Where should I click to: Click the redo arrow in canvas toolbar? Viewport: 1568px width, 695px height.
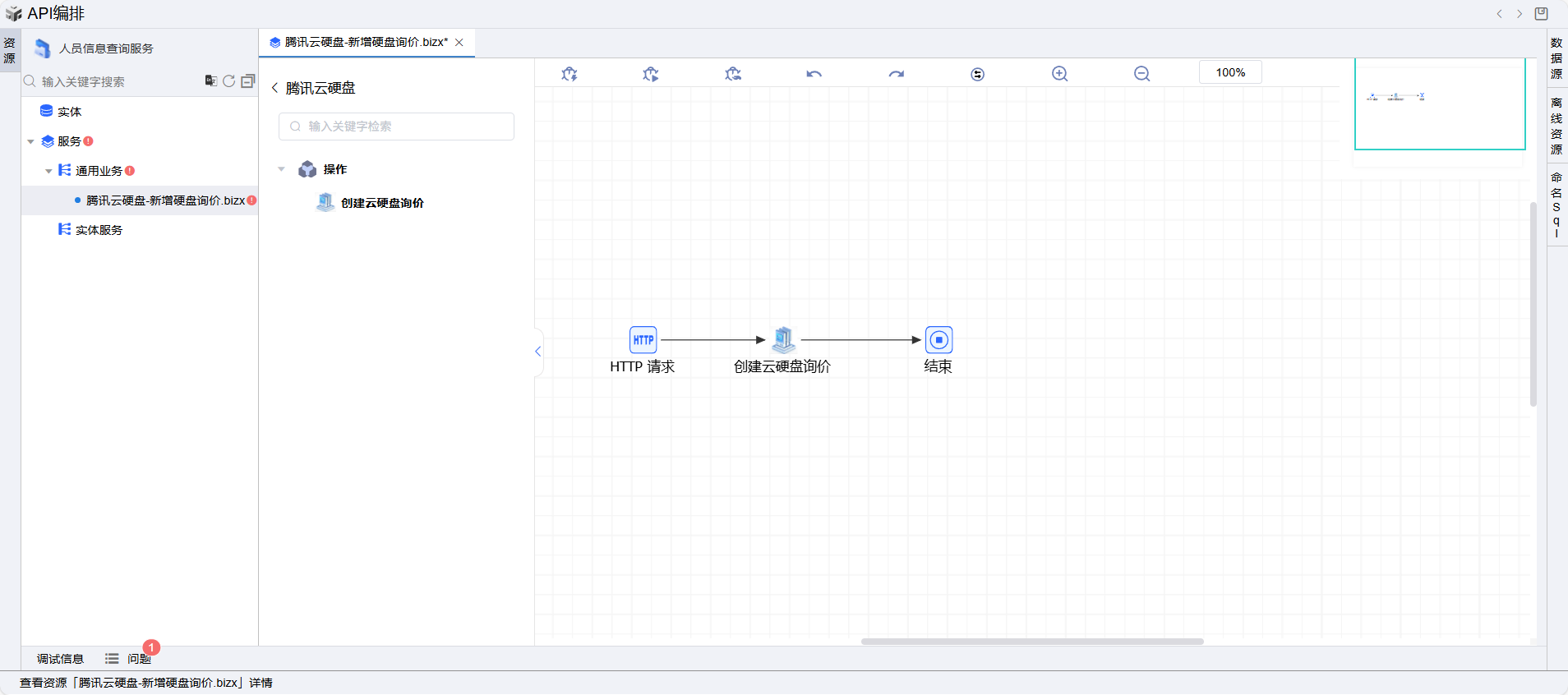[x=896, y=74]
